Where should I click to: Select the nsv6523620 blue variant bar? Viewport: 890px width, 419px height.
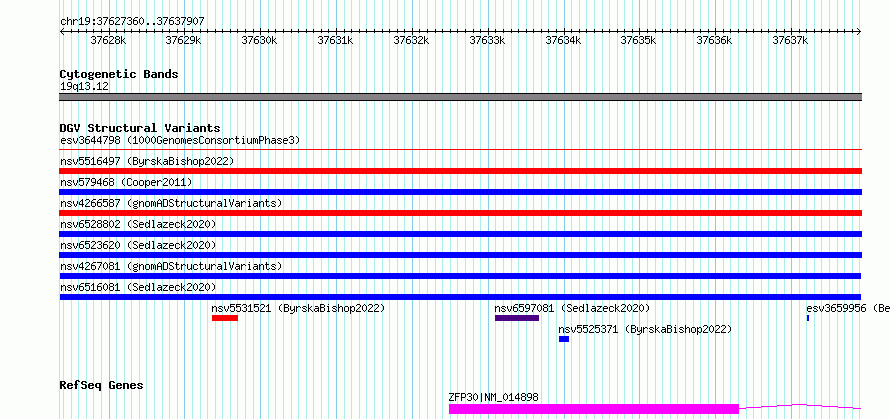tap(460, 255)
